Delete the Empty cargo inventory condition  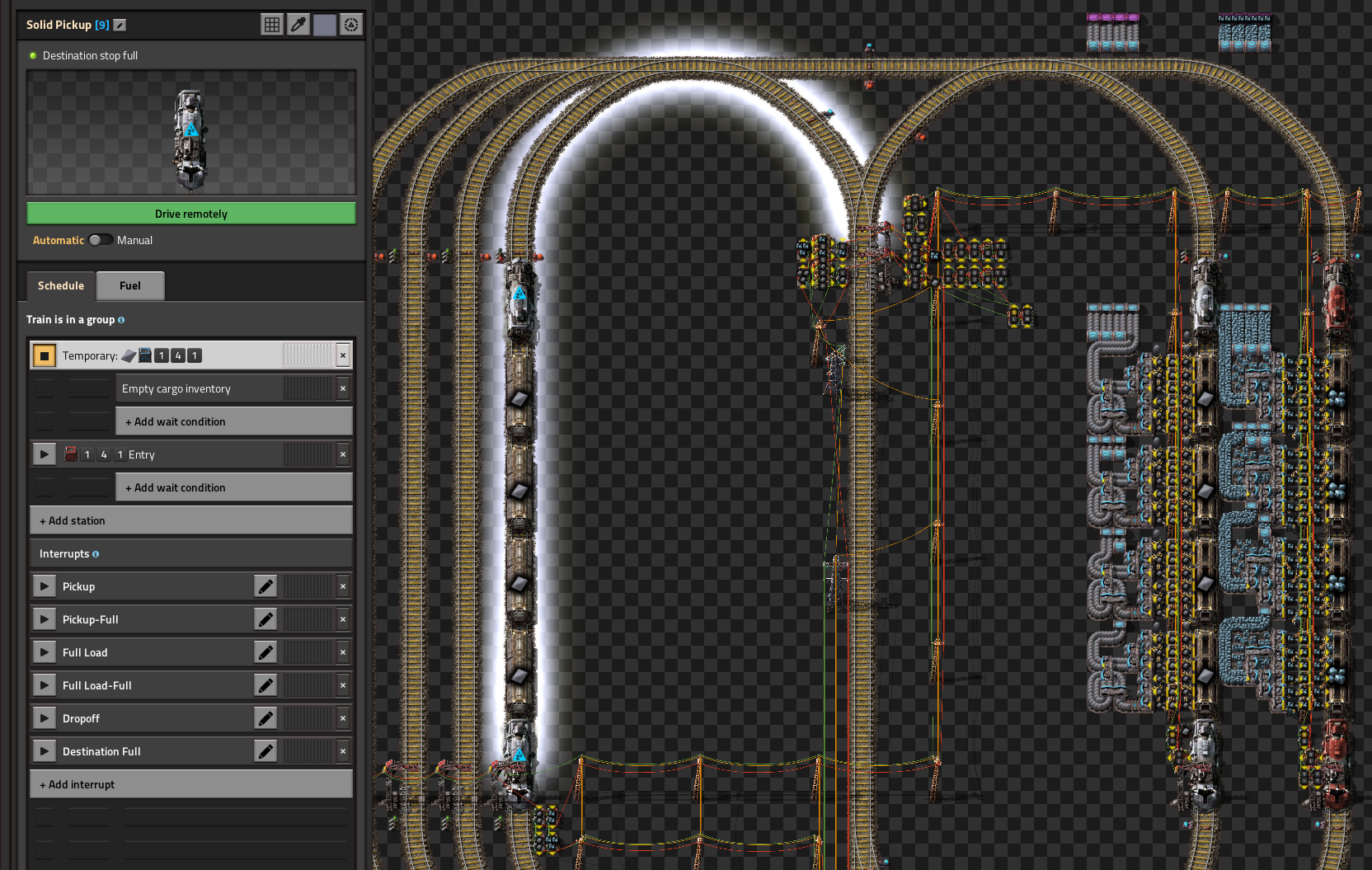343,388
